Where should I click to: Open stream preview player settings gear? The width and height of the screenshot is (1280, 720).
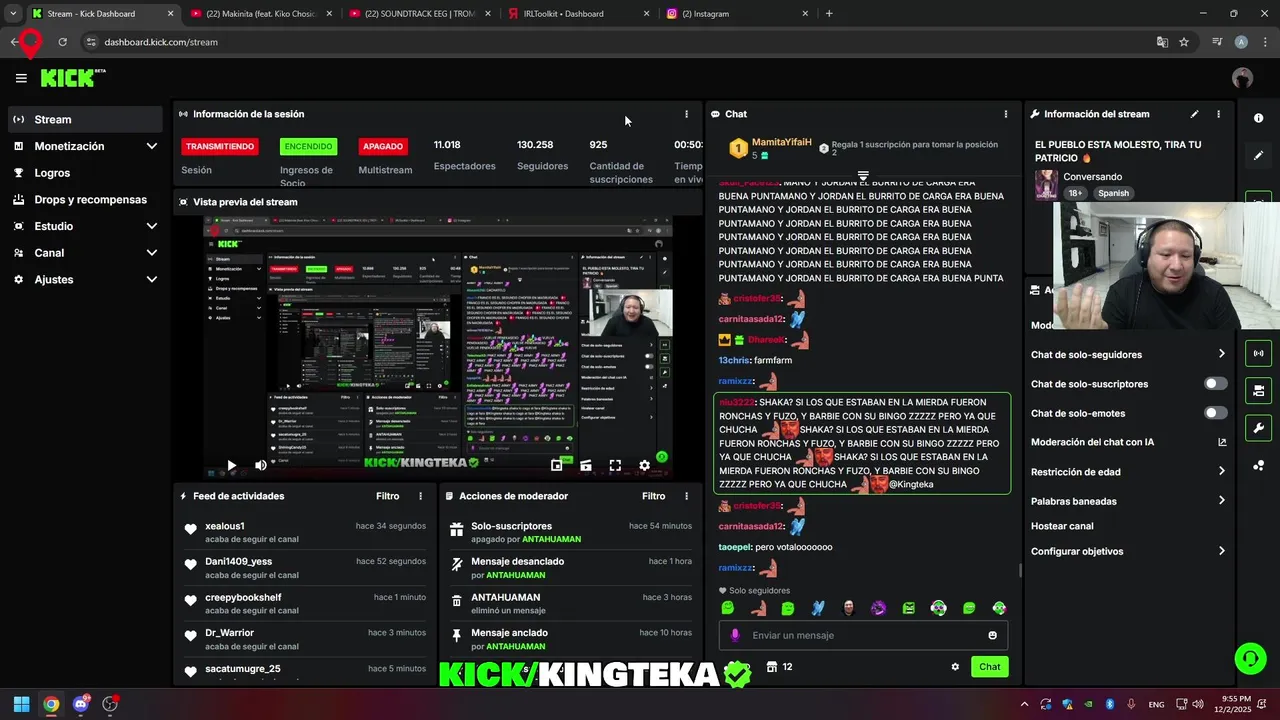tap(645, 465)
